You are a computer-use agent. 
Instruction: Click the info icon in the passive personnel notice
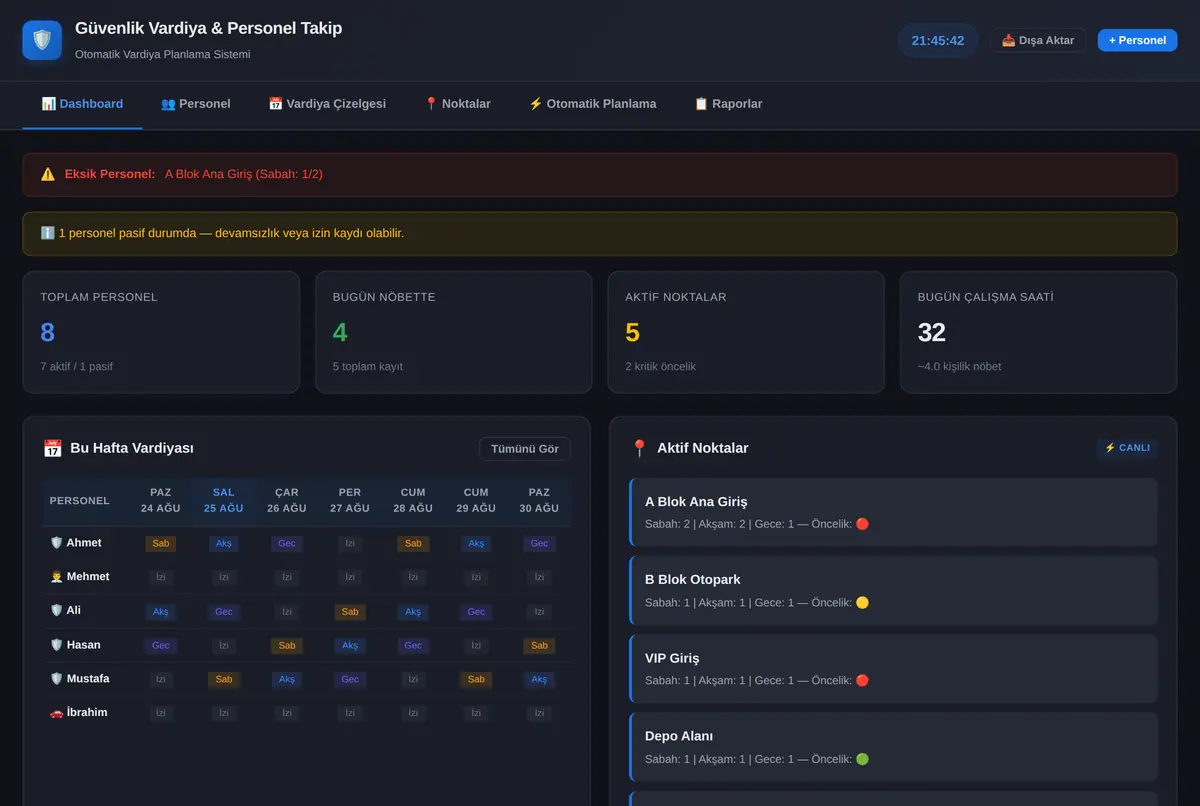pos(48,233)
